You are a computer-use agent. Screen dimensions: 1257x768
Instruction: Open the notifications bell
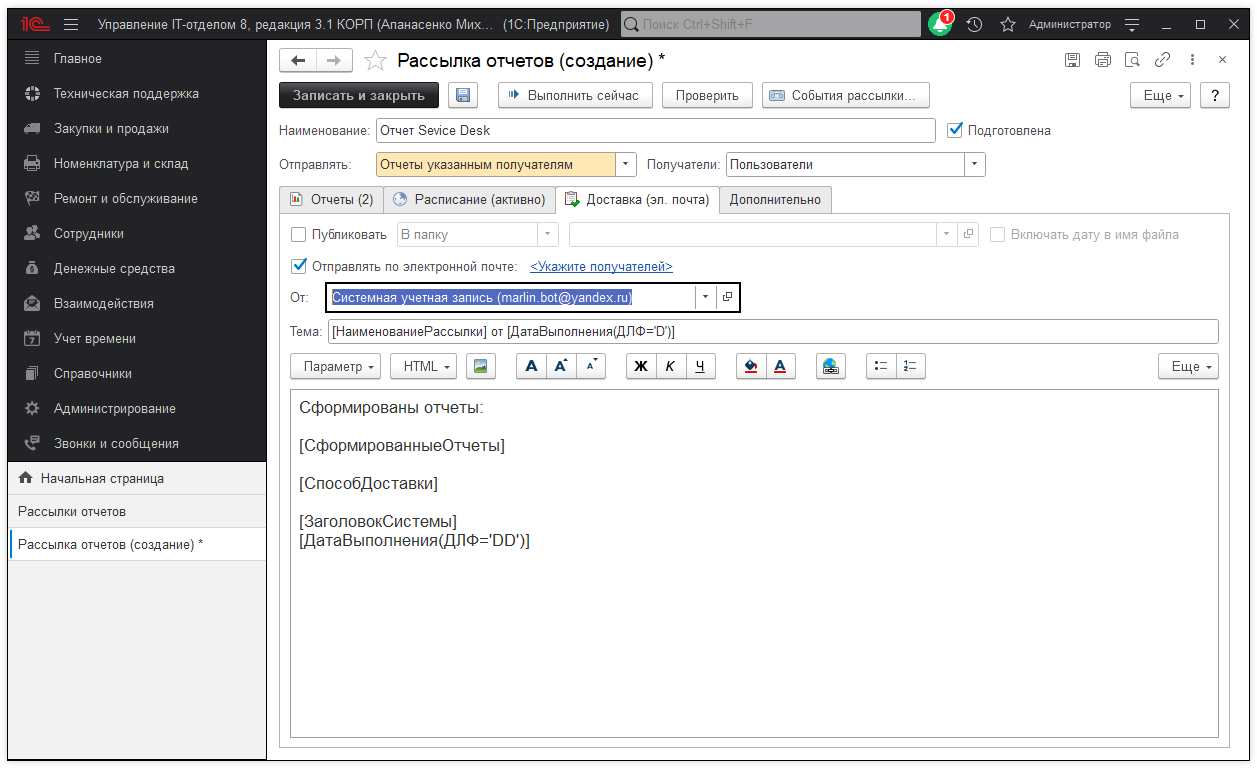(x=939, y=24)
